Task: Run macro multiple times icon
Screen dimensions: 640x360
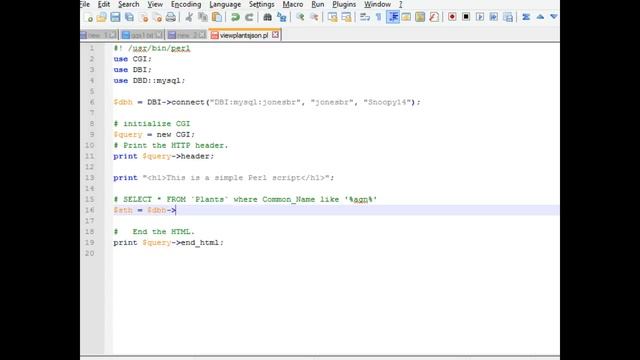Action: (494, 17)
